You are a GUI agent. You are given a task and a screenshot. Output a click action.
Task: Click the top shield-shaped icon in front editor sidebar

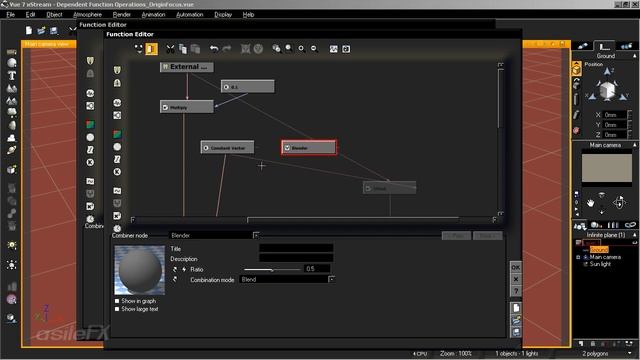[x=117, y=70]
